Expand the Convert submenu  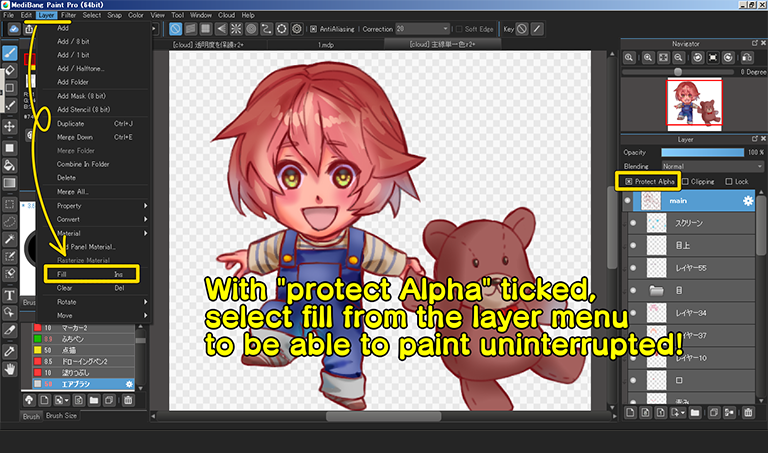click(x=96, y=219)
